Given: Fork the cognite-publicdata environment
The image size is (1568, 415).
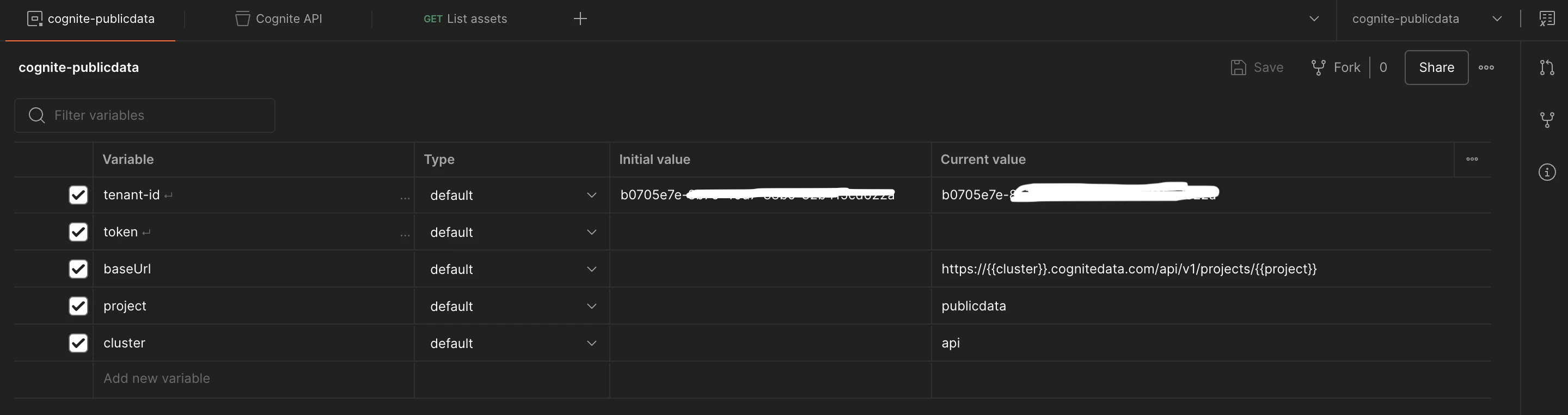Looking at the screenshot, I should 1336,68.
